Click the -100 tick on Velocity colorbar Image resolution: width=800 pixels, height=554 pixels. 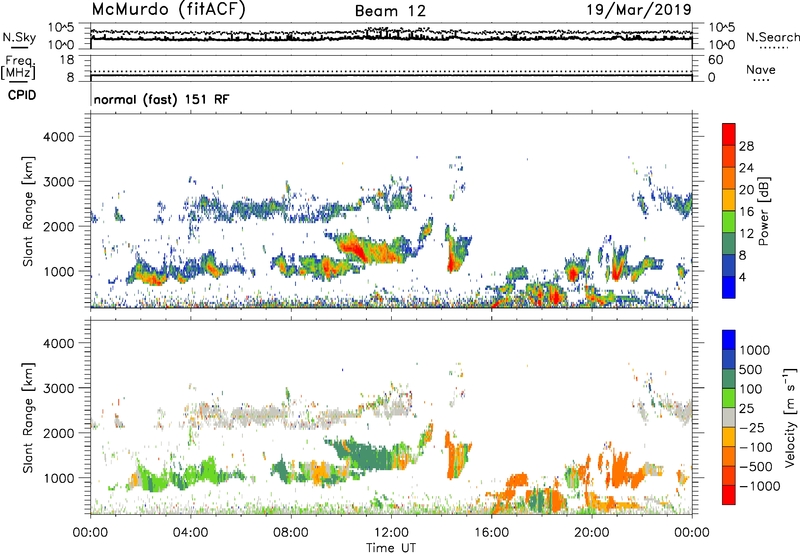point(756,447)
